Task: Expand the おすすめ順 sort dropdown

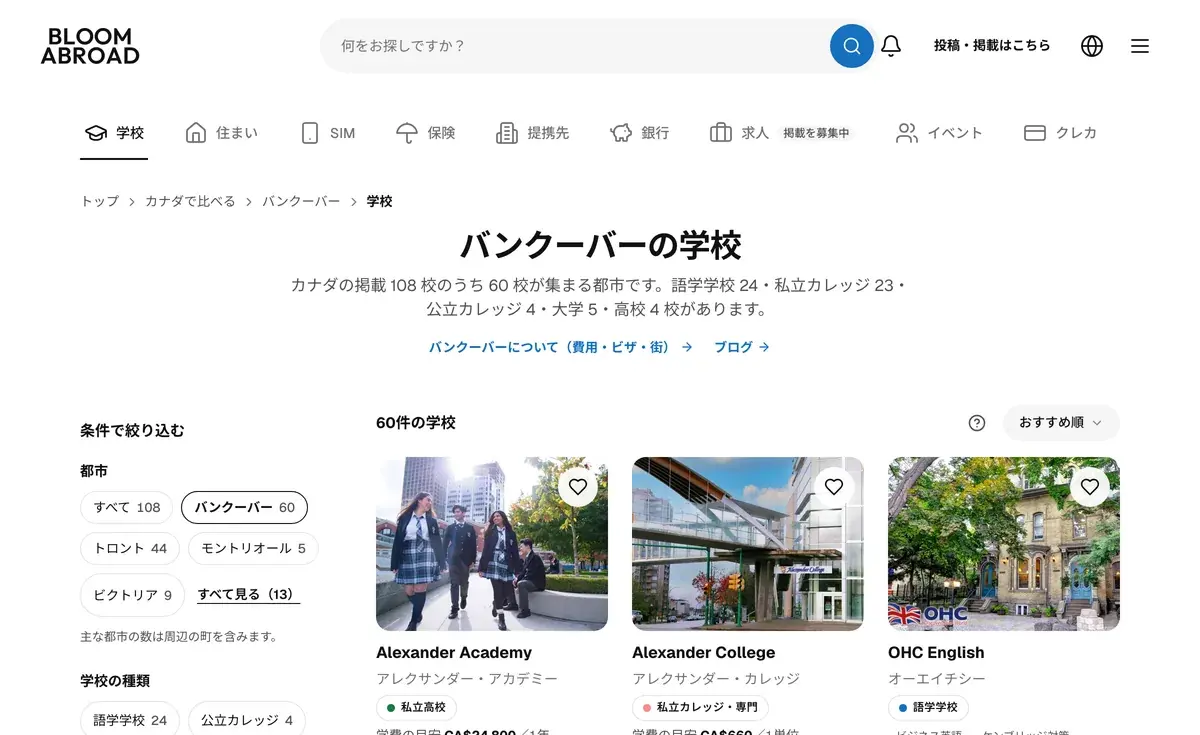Action: [1061, 423]
